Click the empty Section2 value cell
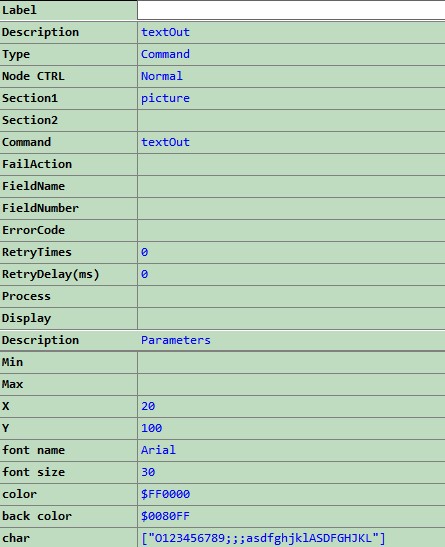 pyautogui.click(x=291, y=120)
